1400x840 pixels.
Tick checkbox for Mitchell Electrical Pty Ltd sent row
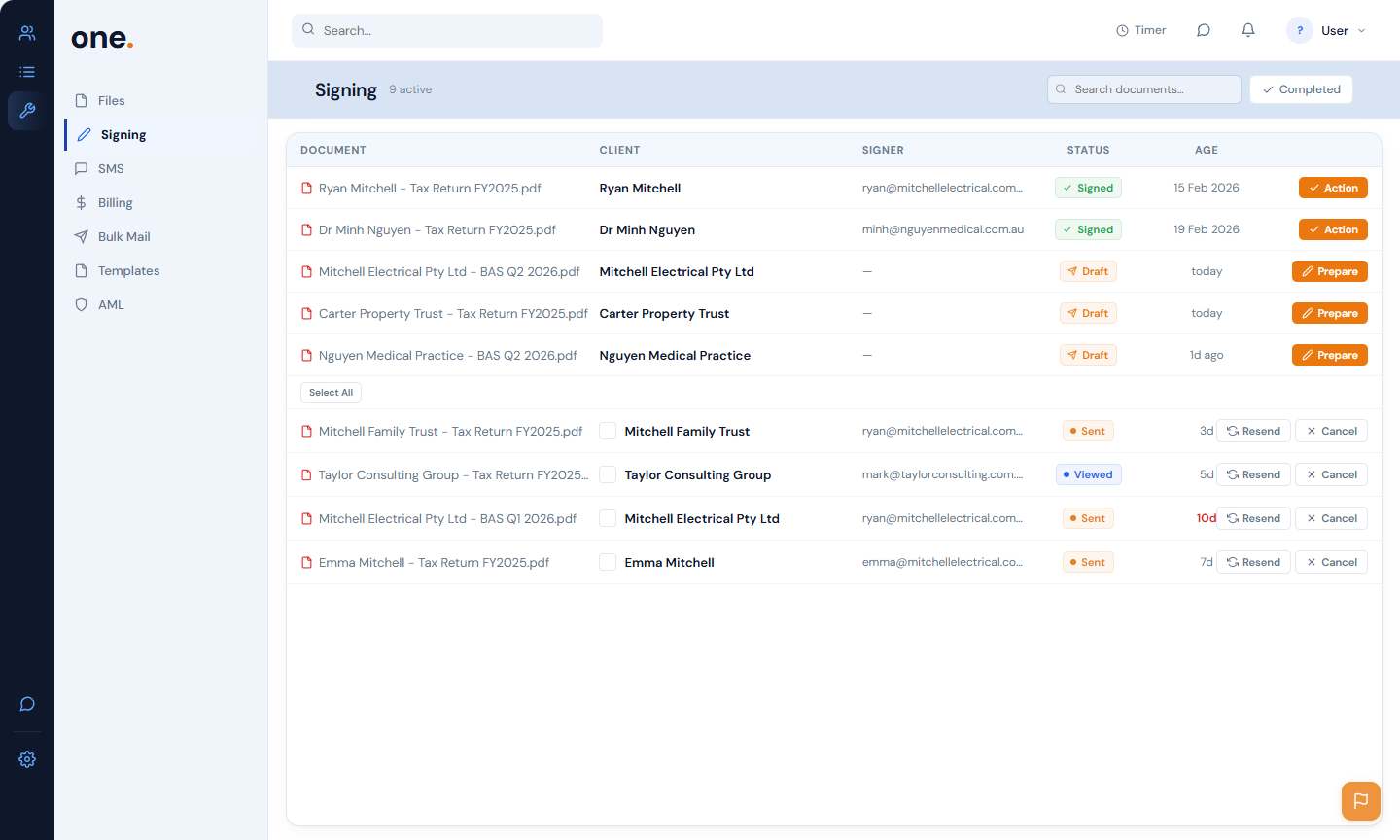(x=608, y=518)
